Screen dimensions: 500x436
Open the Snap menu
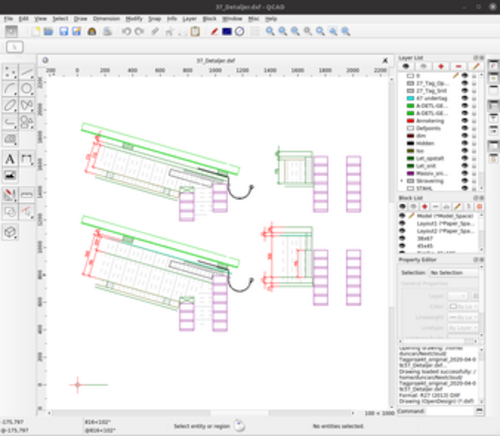click(155, 19)
